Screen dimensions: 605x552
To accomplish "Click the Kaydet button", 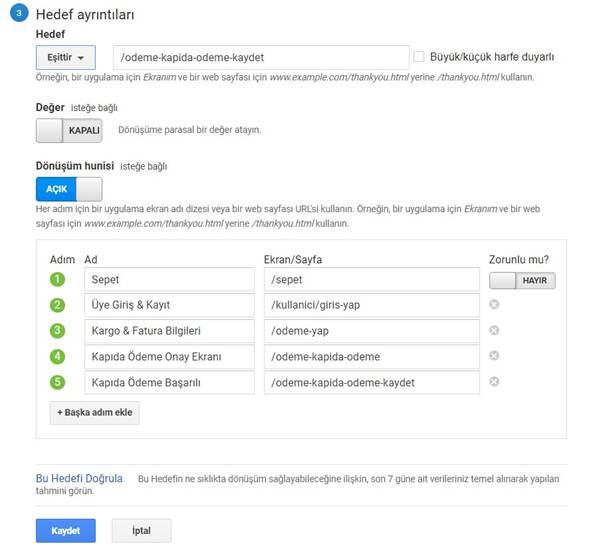I will click(x=65, y=530).
